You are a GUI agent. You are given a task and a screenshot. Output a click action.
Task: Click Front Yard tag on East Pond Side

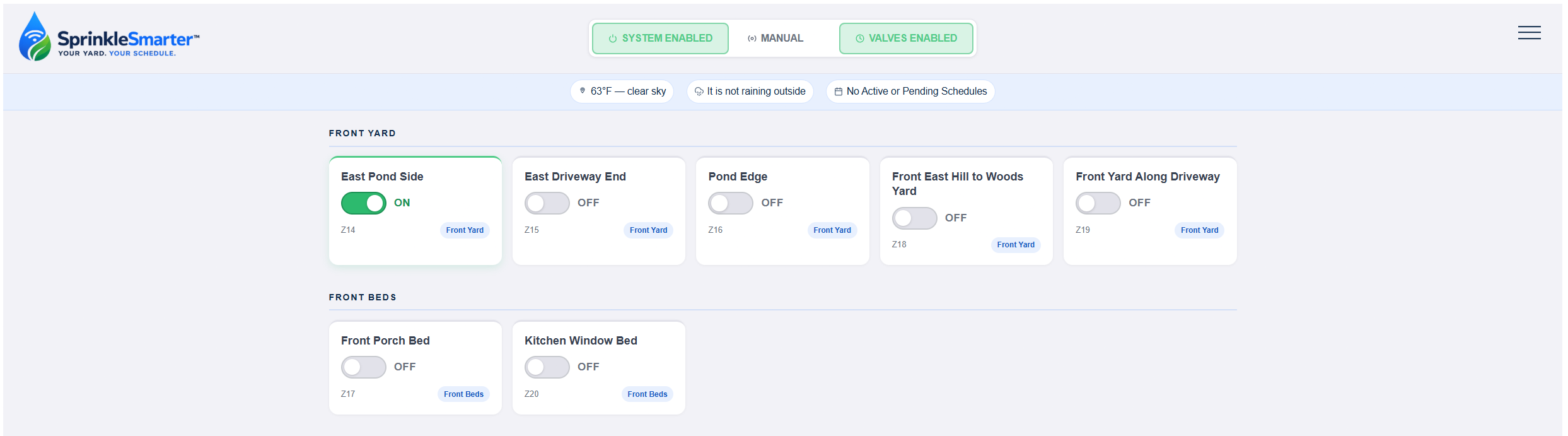pos(465,230)
